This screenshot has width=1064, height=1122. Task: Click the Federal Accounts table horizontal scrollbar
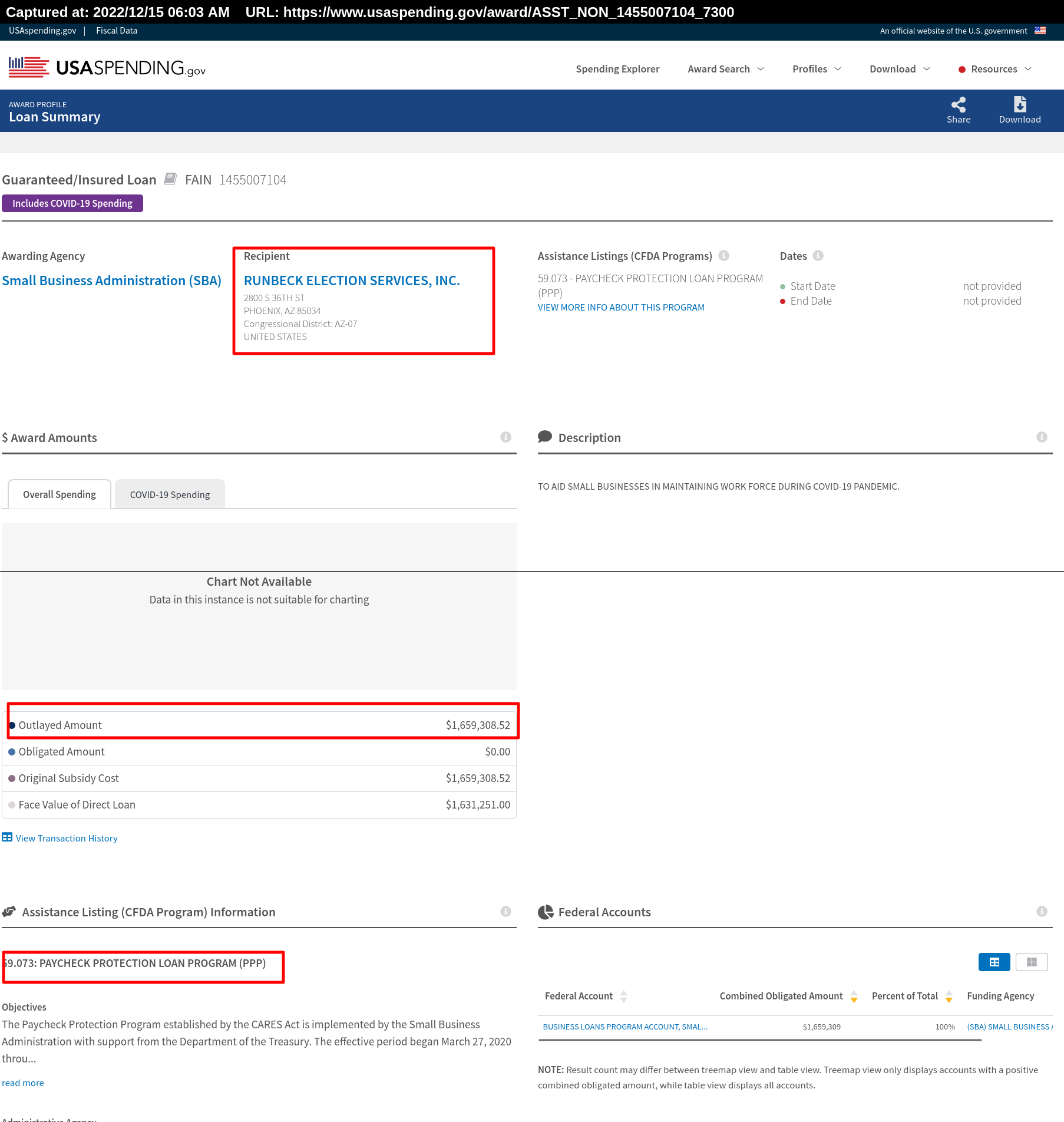coord(760,1040)
